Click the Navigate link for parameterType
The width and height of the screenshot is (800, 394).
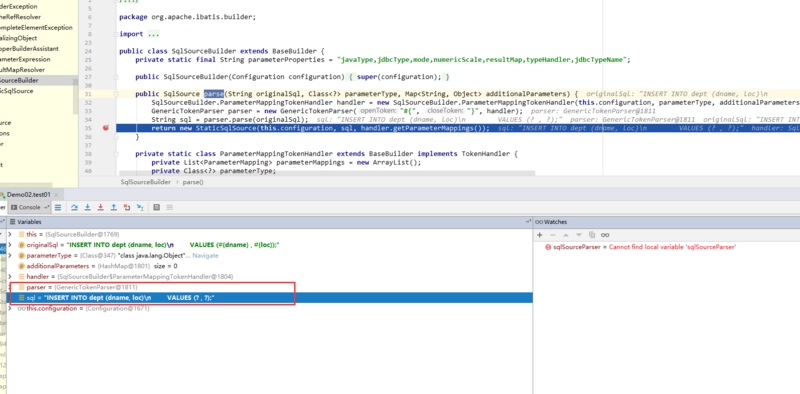click(x=205, y=255)
